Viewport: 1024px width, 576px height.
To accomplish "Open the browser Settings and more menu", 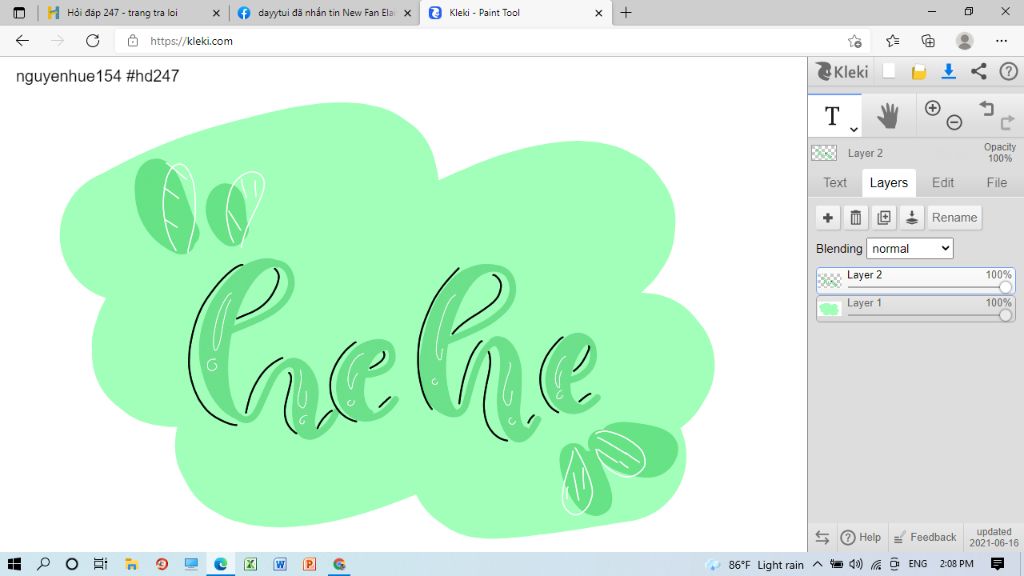I will (x=1001, y=41).
